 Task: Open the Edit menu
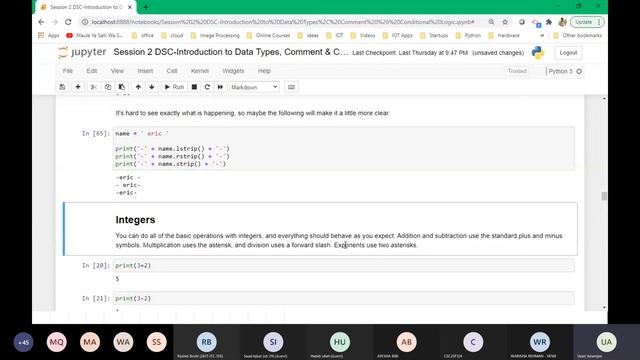point(92,71)
